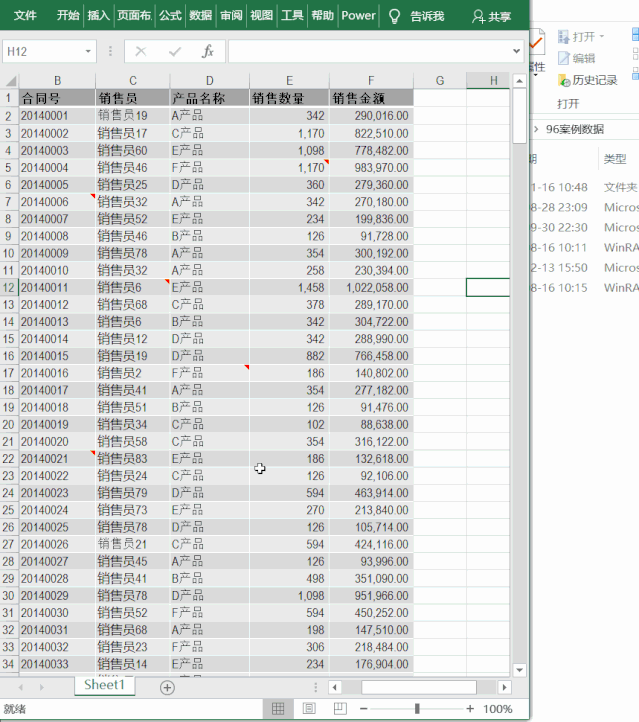The image size is (639, 722).
Task: Select Explorer file dated 8-28 23:09
Action: tap(585, 207)
